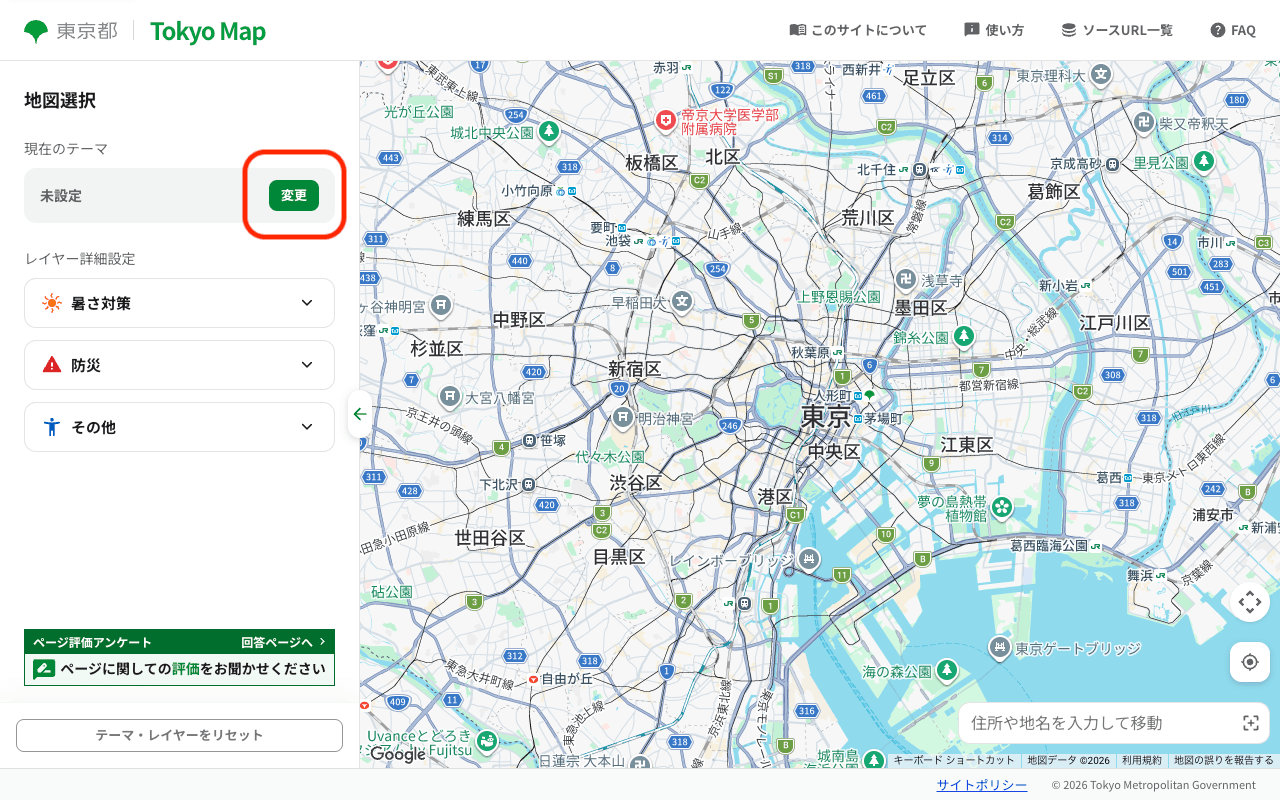Click the scan frame icon in search box
1280x800 pixels.
click(x=1250, y=723)
